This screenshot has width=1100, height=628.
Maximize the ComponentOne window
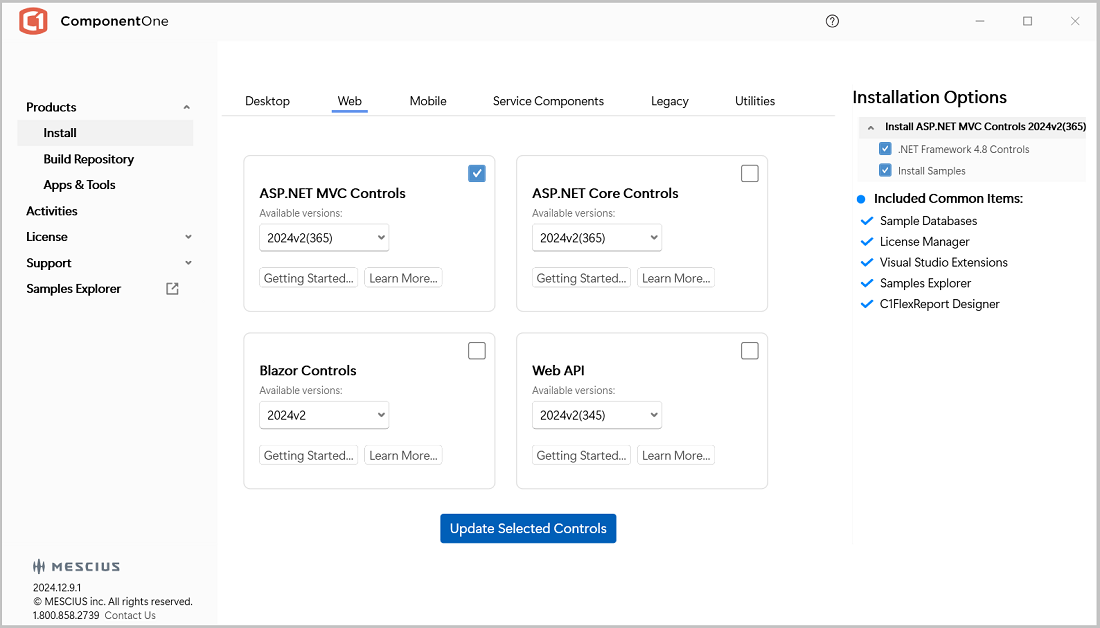click(x=1027, y=21)
